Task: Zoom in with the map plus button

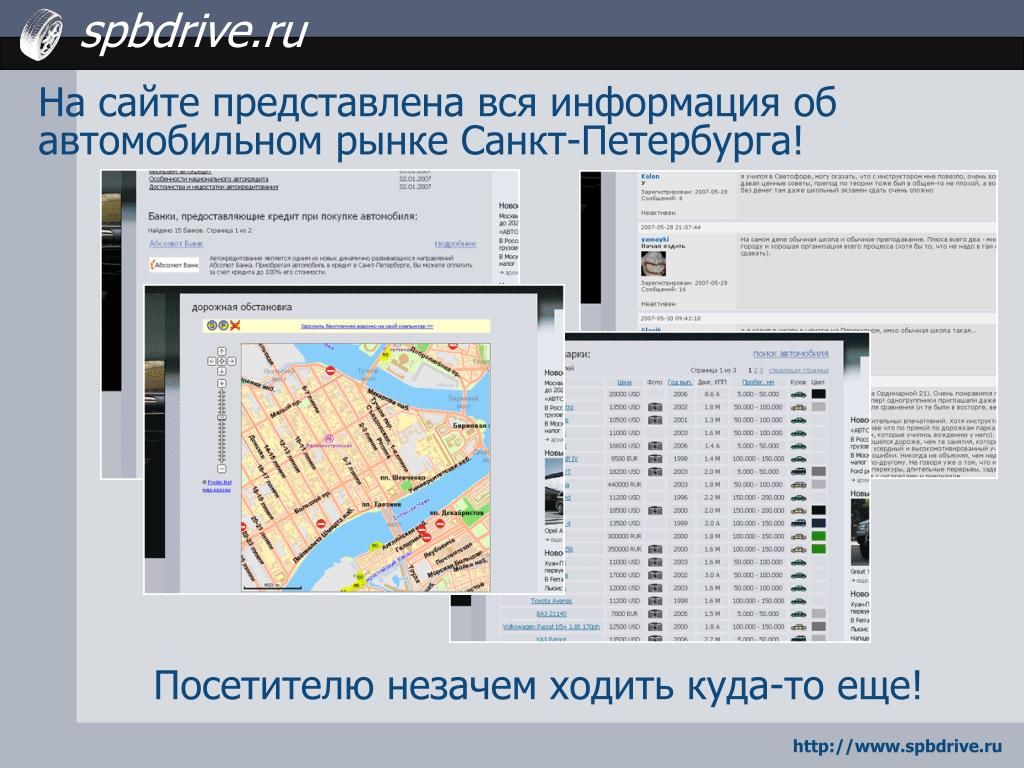Action: 221,383
